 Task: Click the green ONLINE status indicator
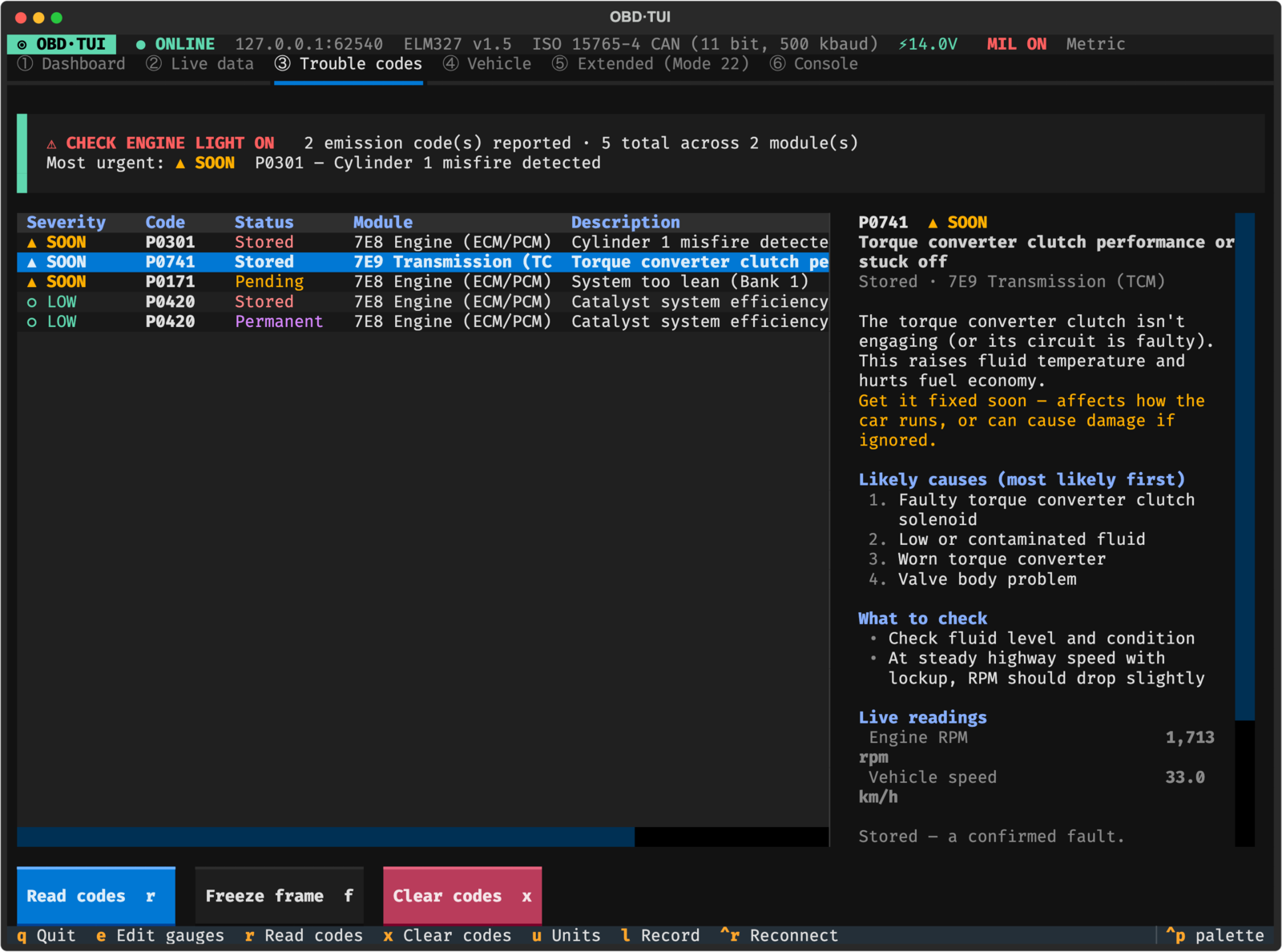[x=175, y=44]
